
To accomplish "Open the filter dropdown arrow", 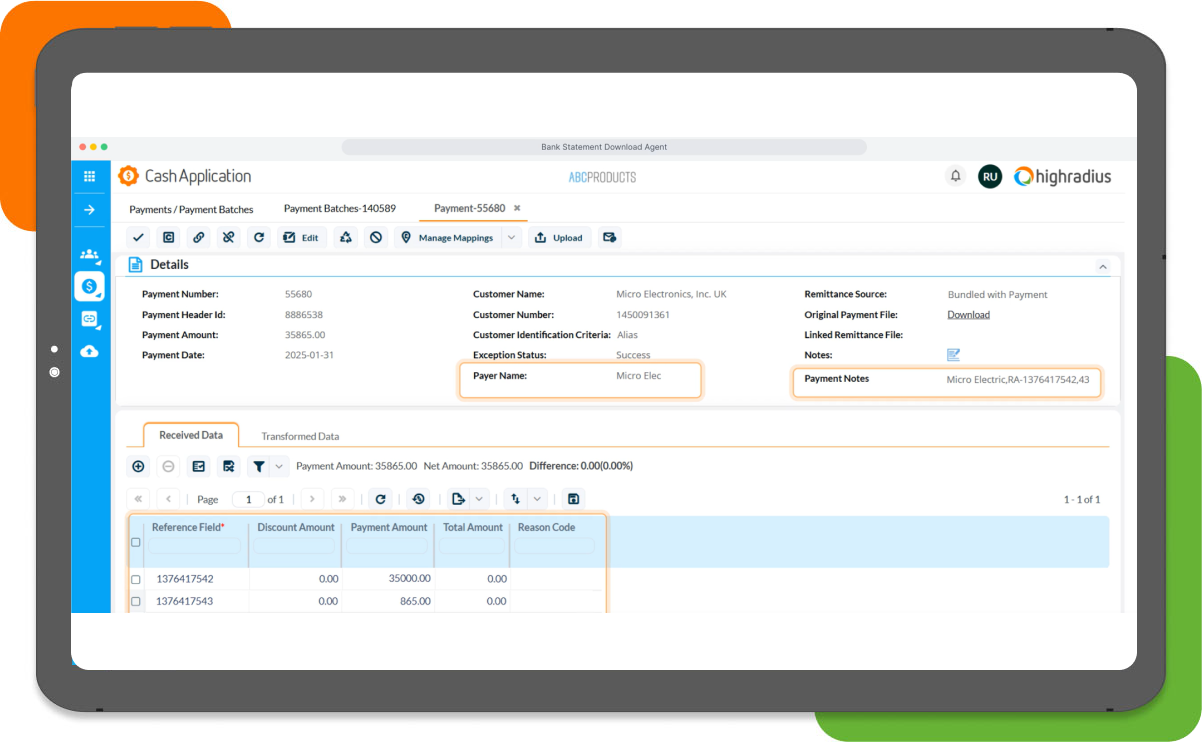I will pyautogui.click(x=279, y=466).
